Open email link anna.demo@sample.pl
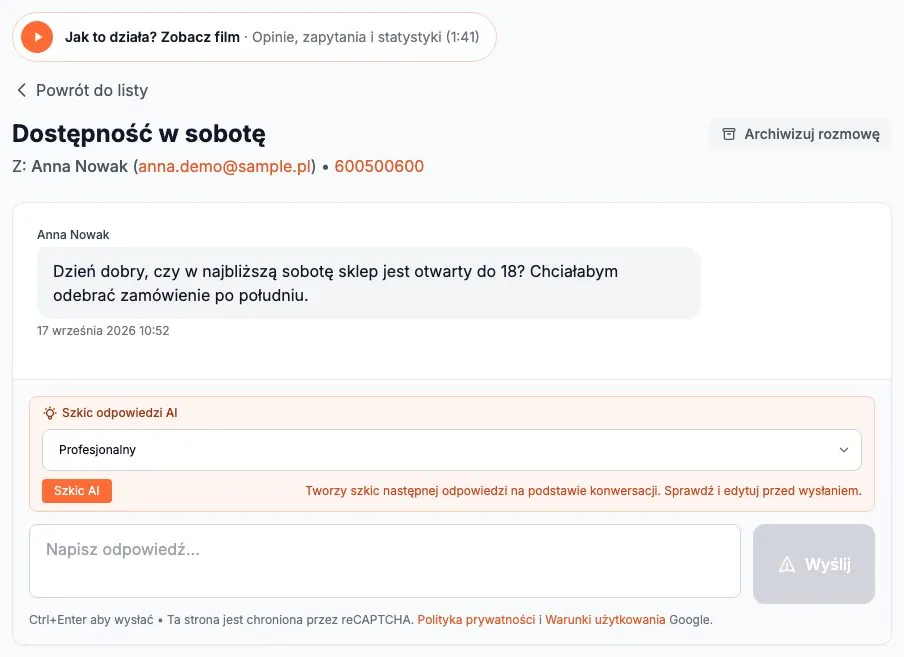 pyautogui.click(x=224, y=166)
